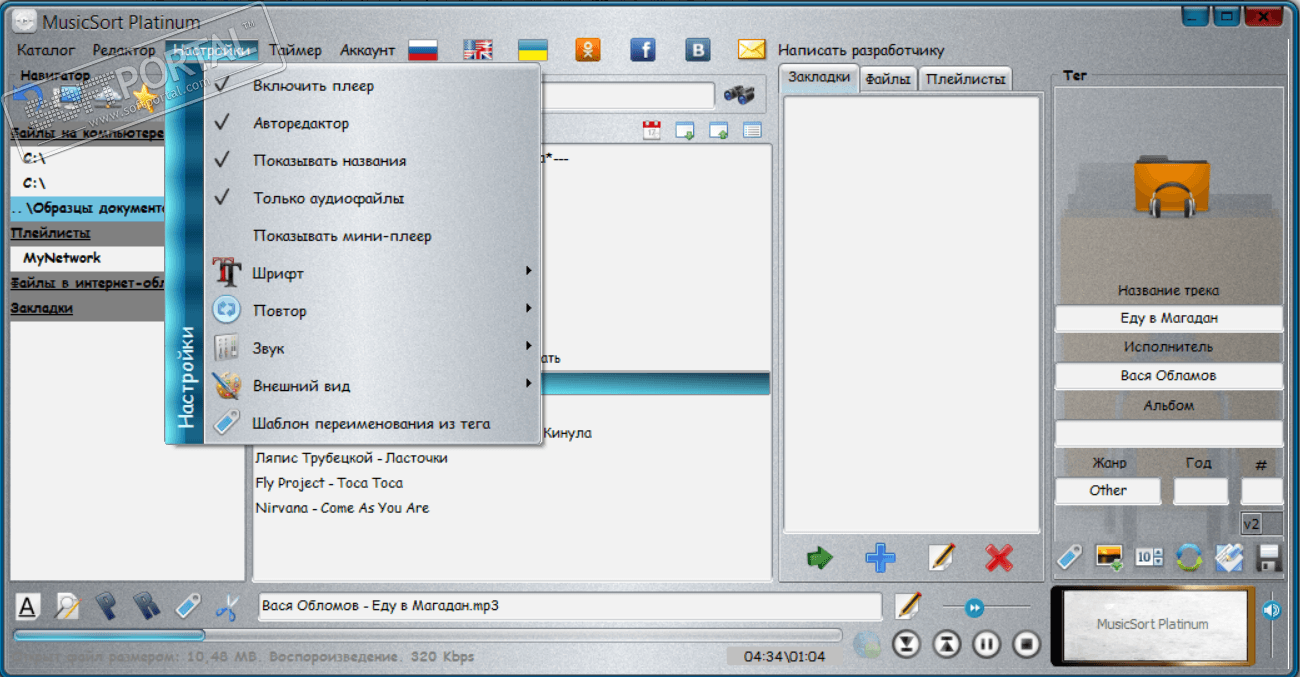Open the 'Редактор' menu

coord(124,50)
